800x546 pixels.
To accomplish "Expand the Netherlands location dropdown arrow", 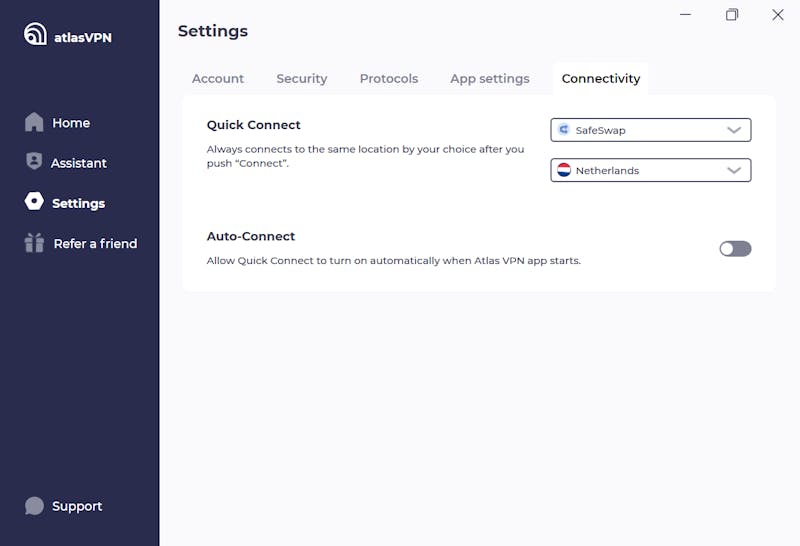I will (x=734, y=170).
